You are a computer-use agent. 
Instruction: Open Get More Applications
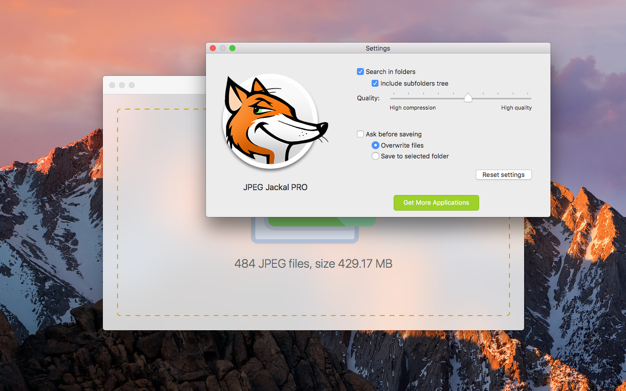pyautogui.click(x=436, y=202)
